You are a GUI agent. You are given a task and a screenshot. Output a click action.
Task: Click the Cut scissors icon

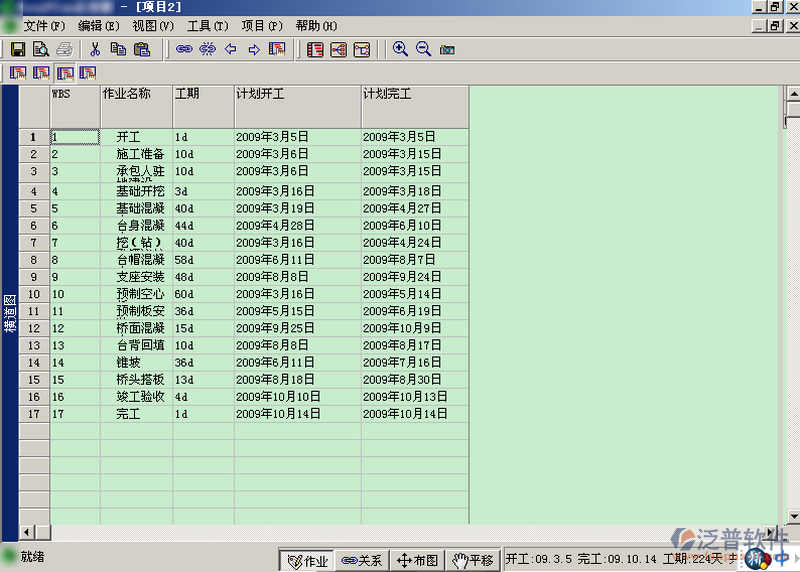[95, 49]
